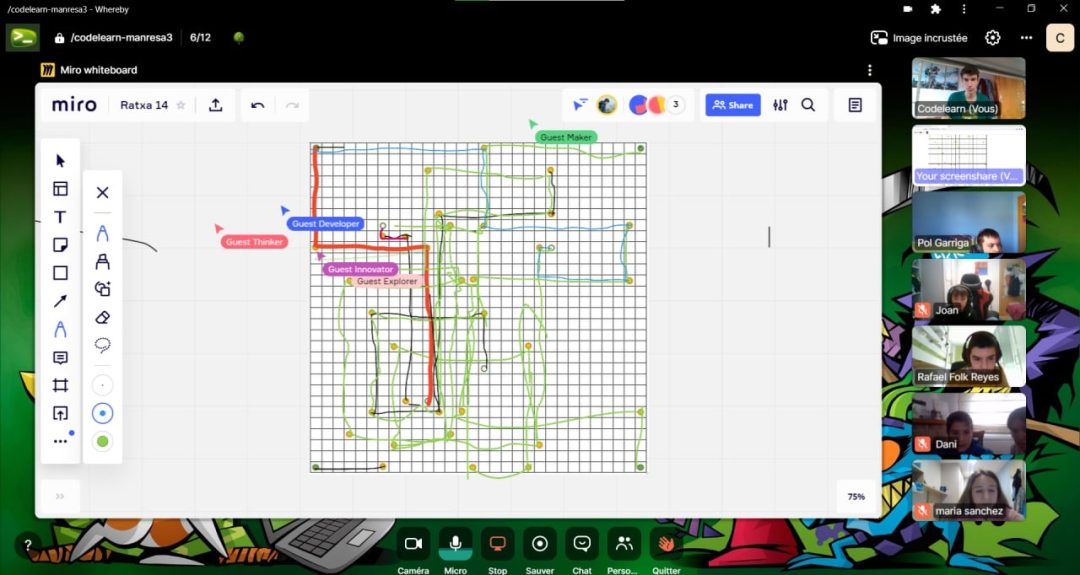The height and width of the screenshot is (575, 1080).
Task: Open the C profile avatar
Action: [x=1060, y=38]
